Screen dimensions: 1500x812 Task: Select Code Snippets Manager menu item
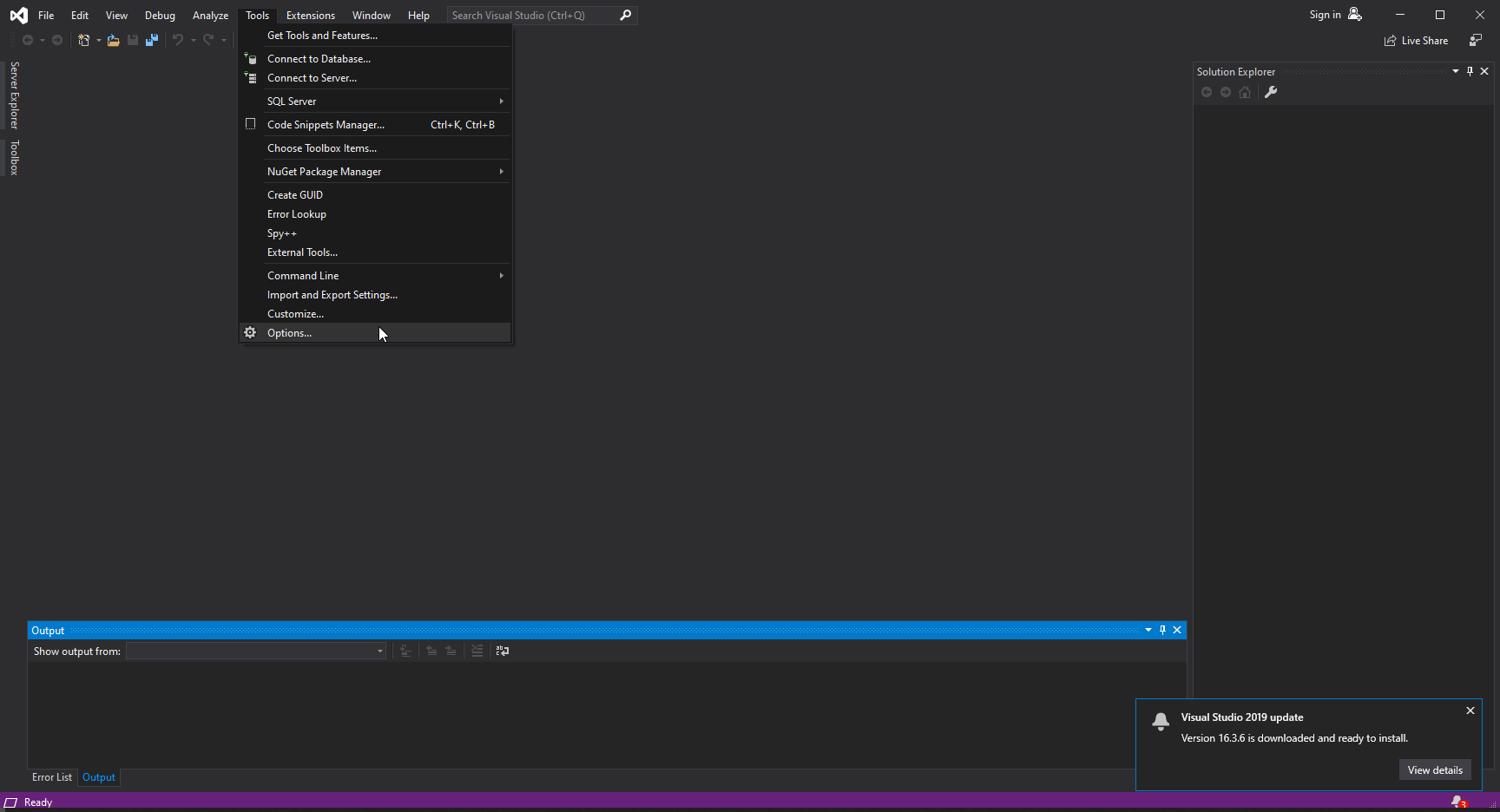pos(375,125)
